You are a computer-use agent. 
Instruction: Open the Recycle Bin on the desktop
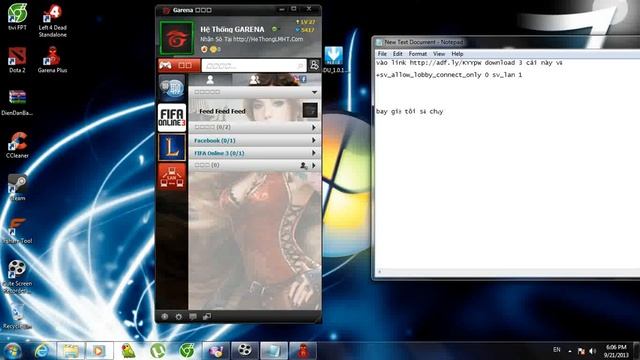click(17, 316)
